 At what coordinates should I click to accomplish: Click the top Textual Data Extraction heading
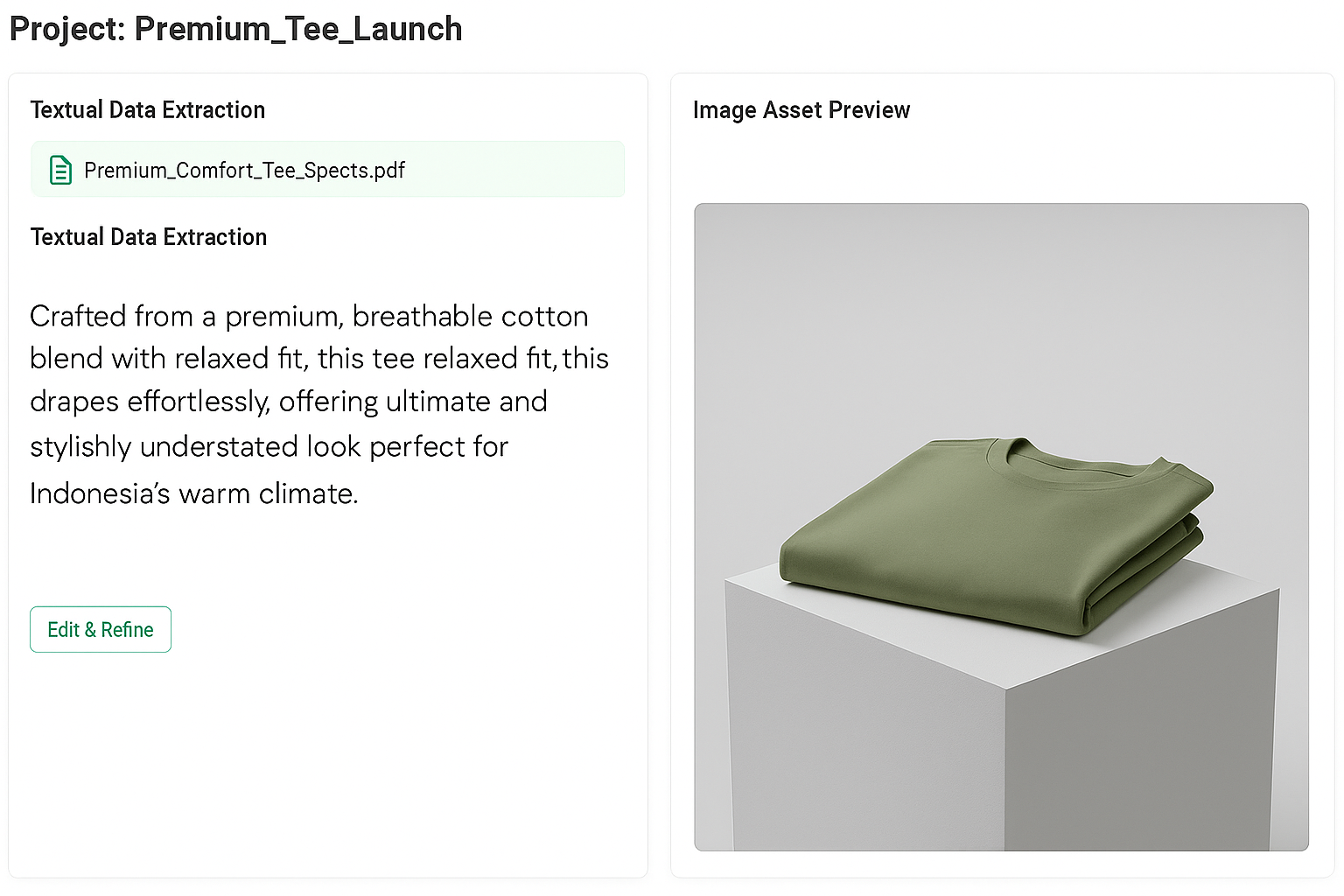point(147,110)
